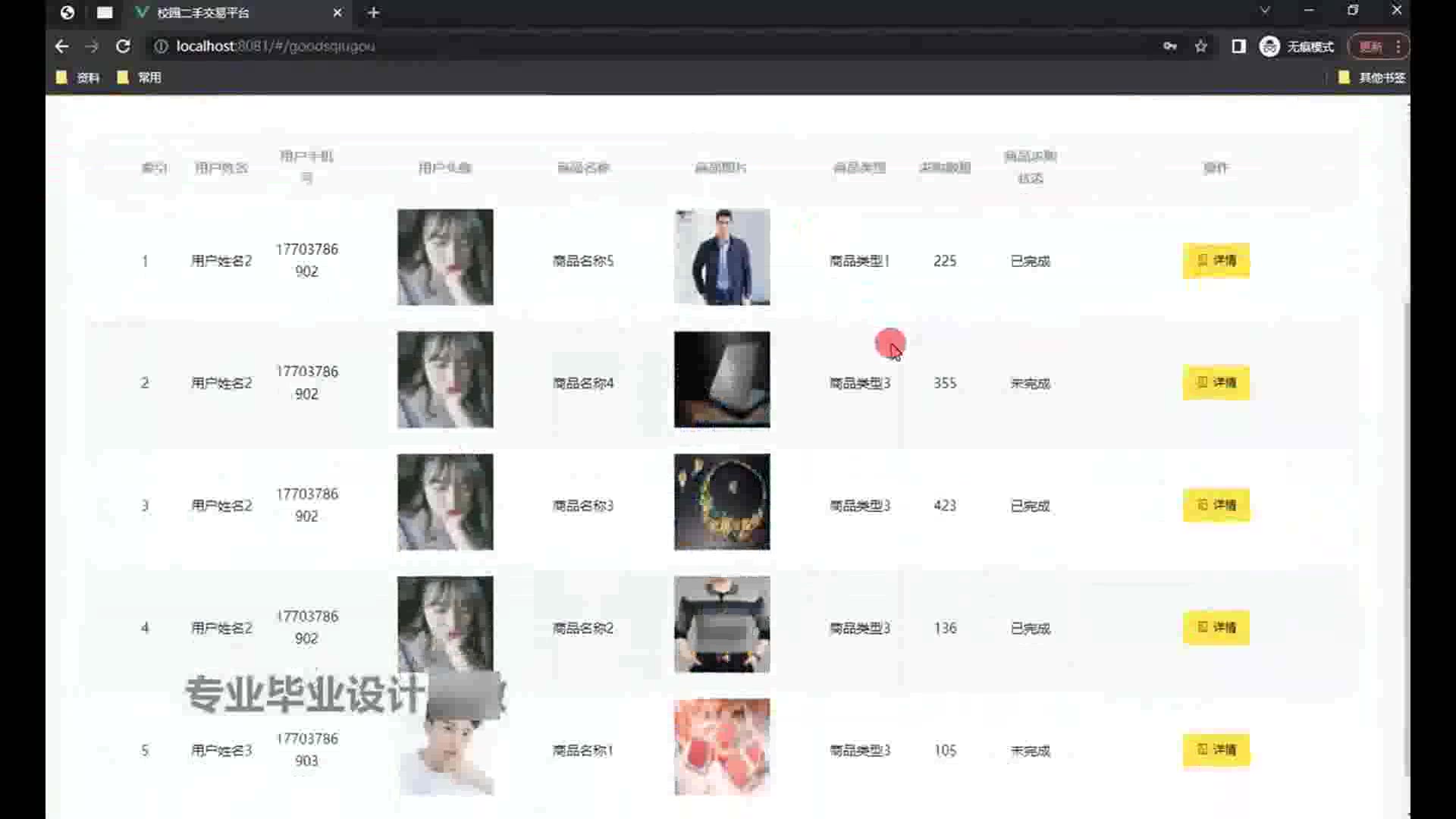Click the 商品名称3 cell

(583, 505)
